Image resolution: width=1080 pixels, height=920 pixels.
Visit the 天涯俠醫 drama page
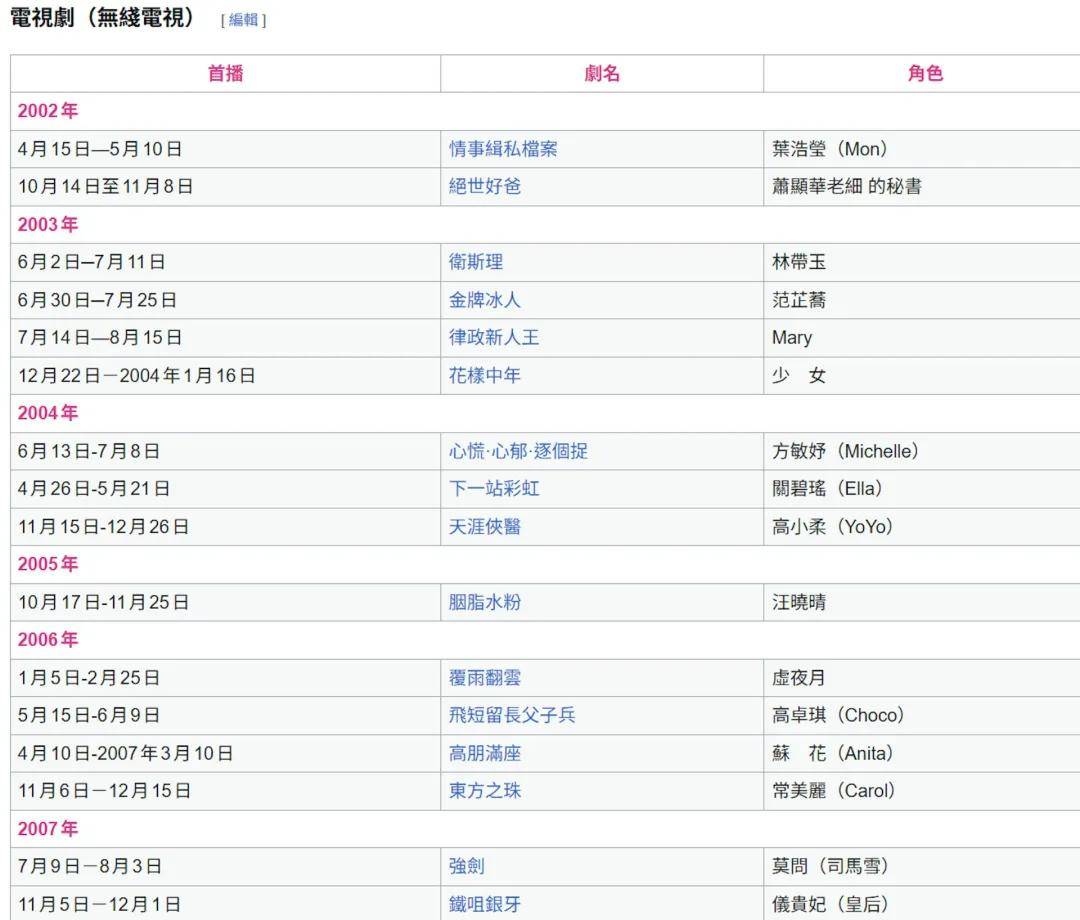pyautogui.click(x=485, y=527)
